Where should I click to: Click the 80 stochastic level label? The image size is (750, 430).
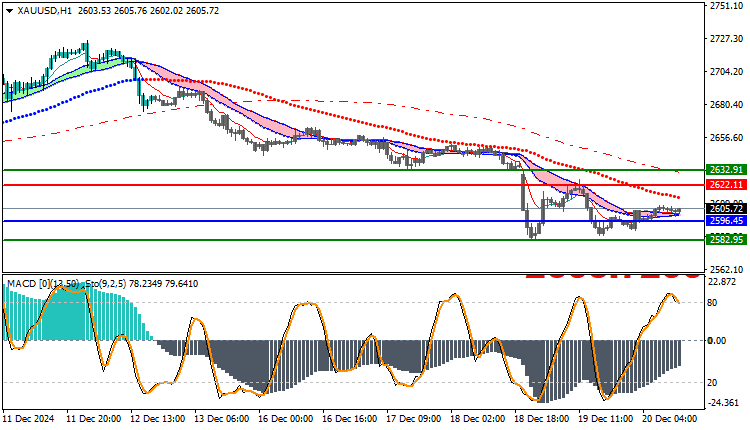tap(712, 303)
